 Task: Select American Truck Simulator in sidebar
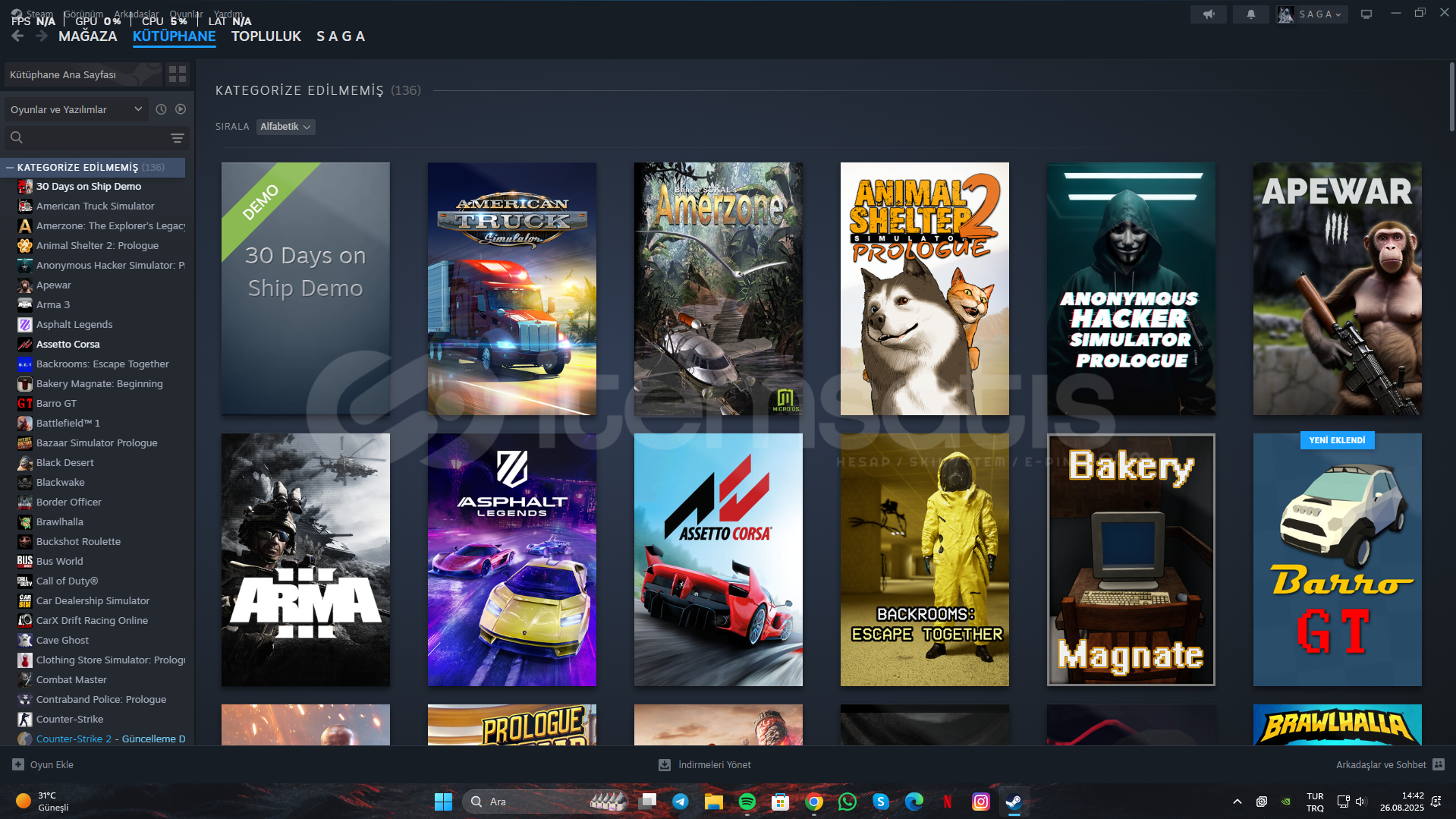coord(95,206)
